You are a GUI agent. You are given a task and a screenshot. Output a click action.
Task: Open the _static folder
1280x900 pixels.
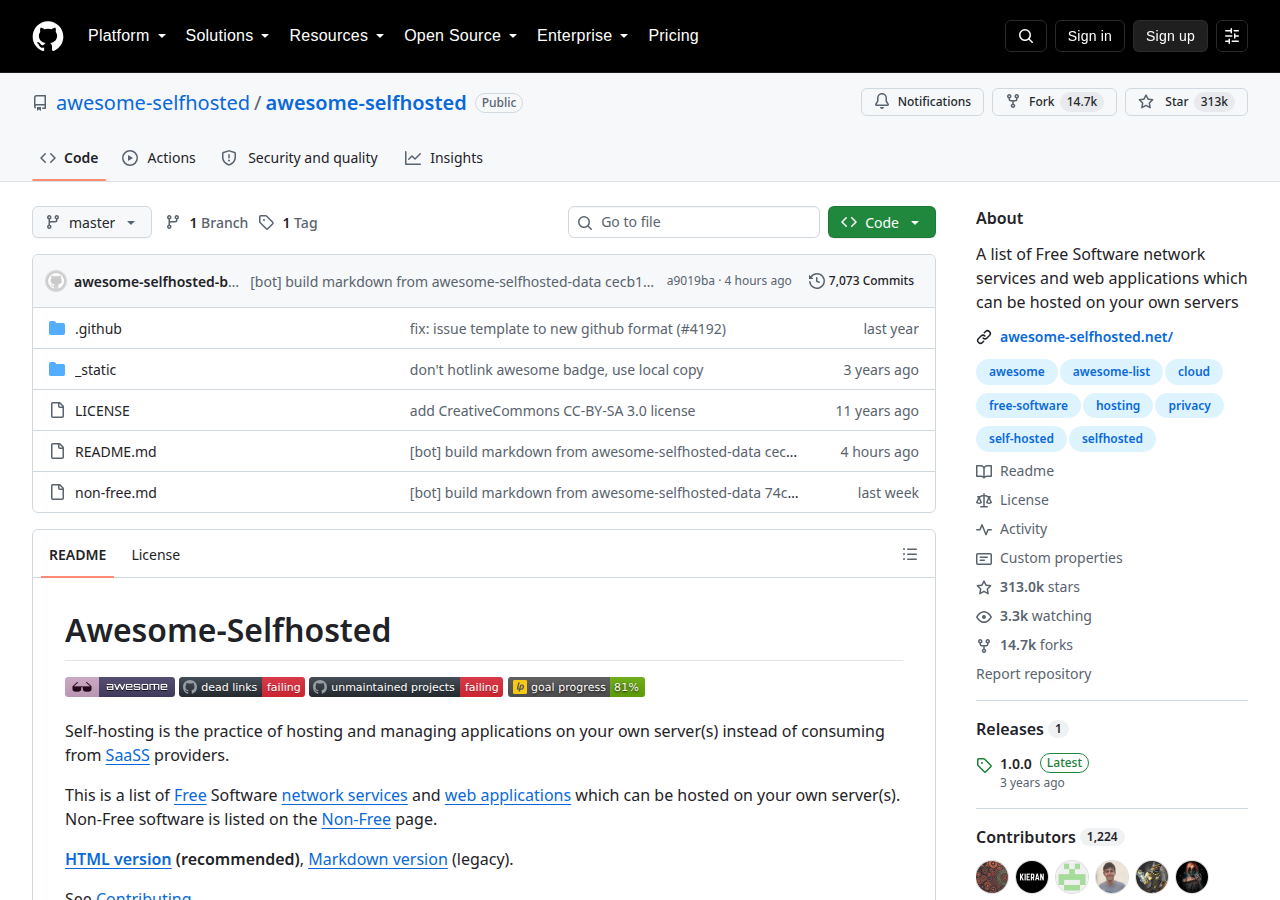point(96,370)
